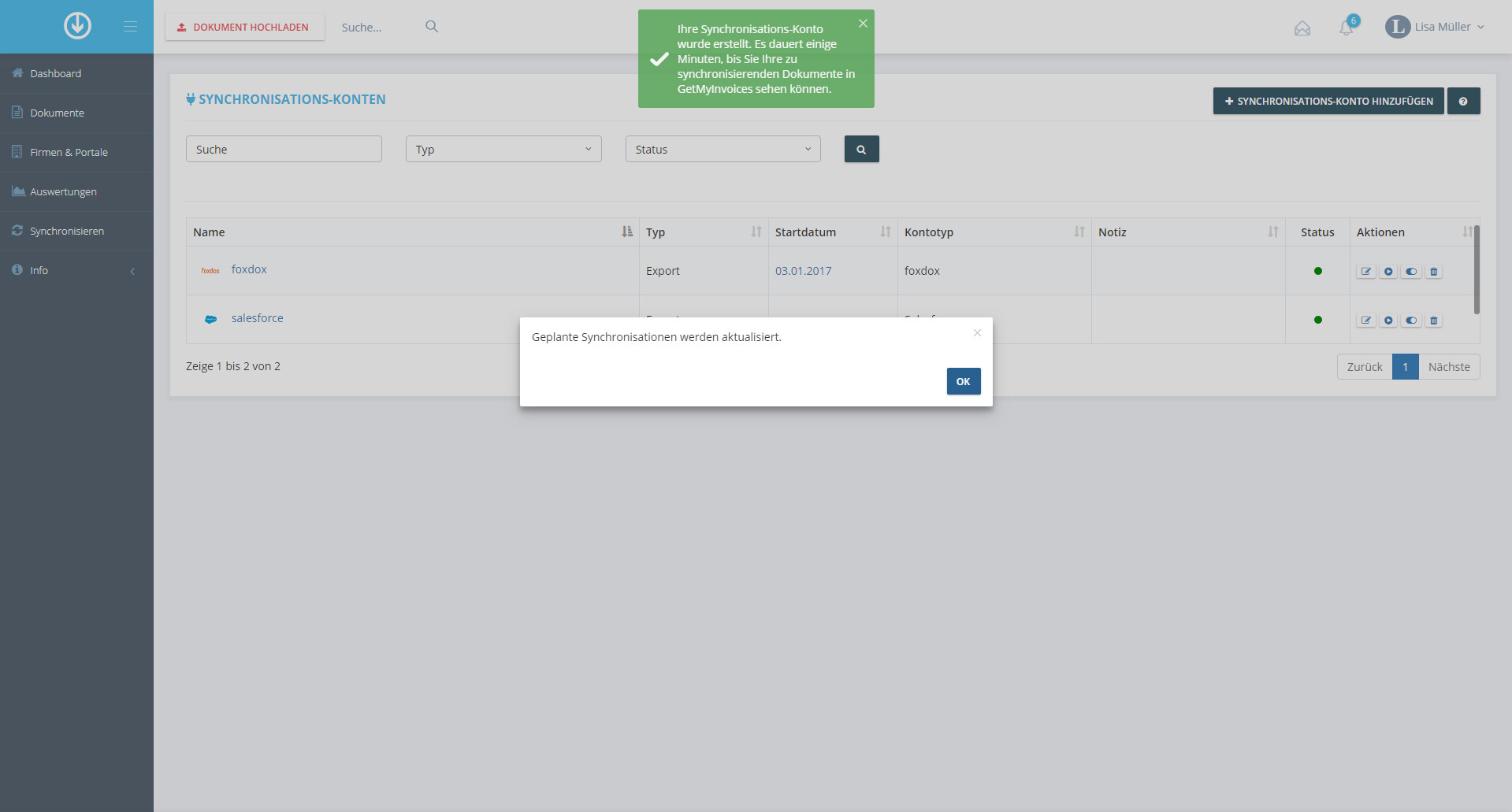
Task: Open the salesforce account link
Action: (x=257, y=318)
